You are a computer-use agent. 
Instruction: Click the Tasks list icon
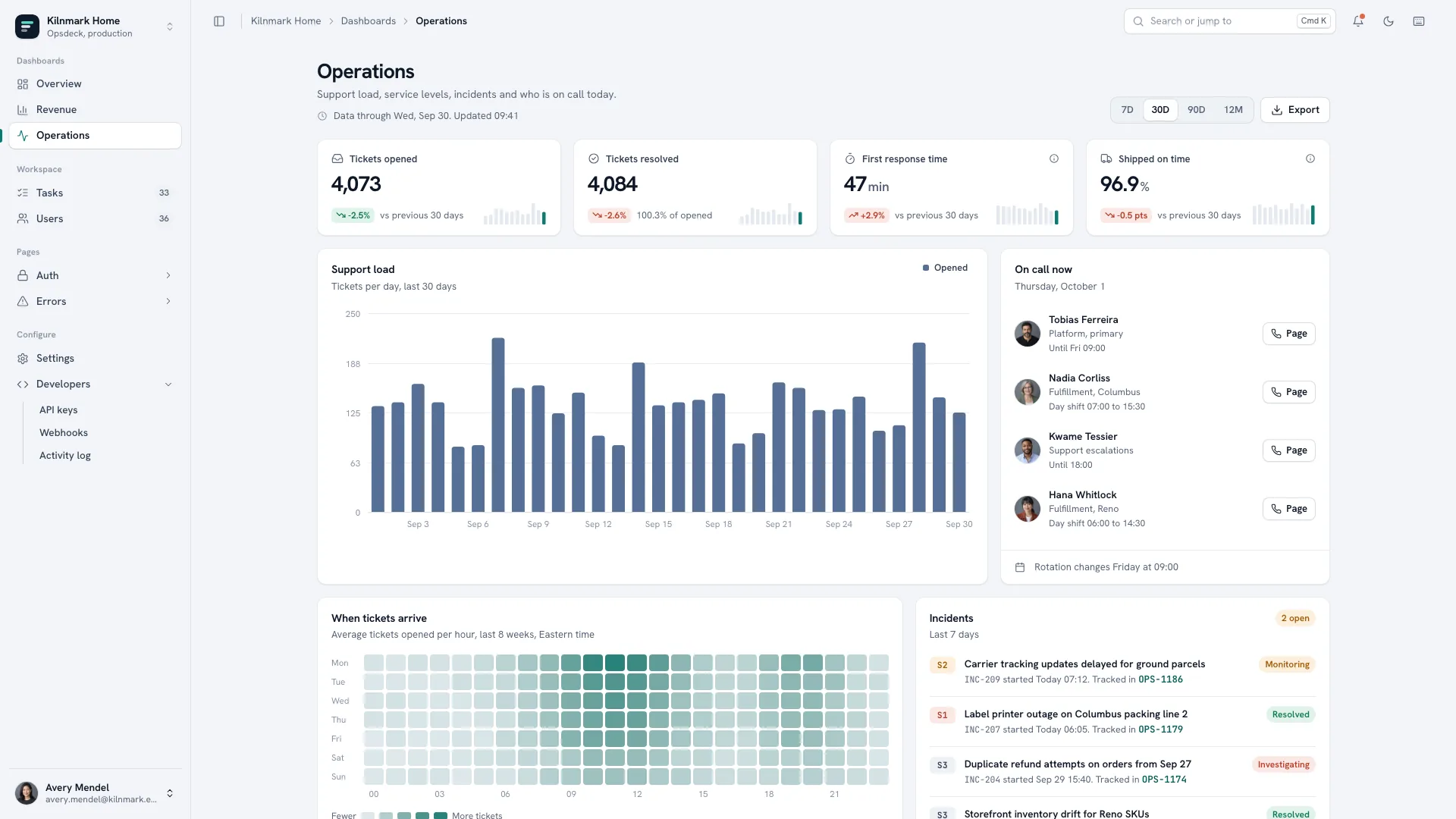23,193
